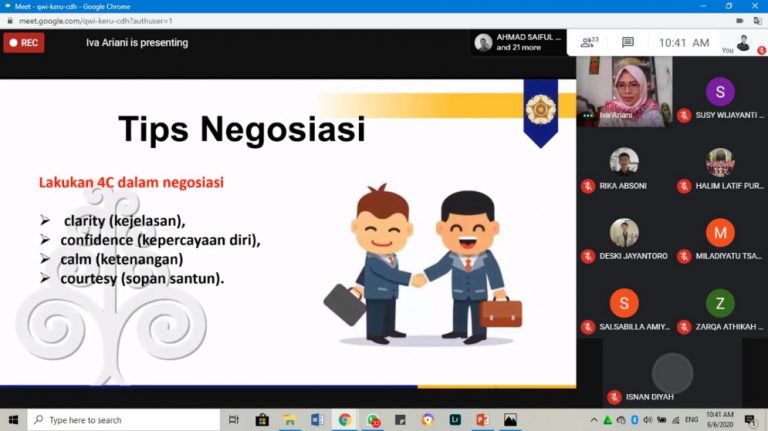Click 'Lakukan 4C dalam negosiasi' red heading

(131, 183)
